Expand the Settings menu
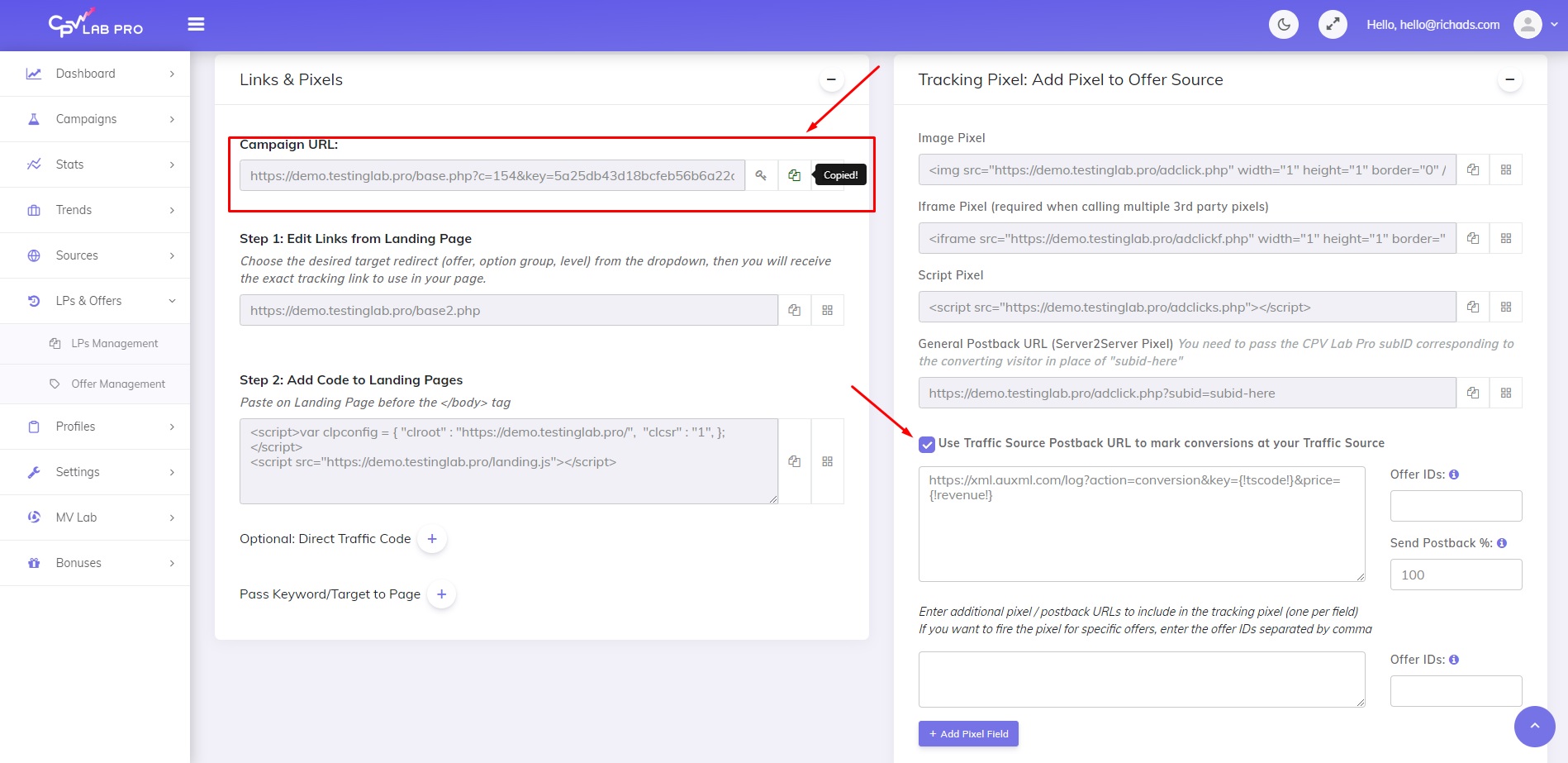The width and height of the screenshot is (1568, 763). tap(95, 472)
